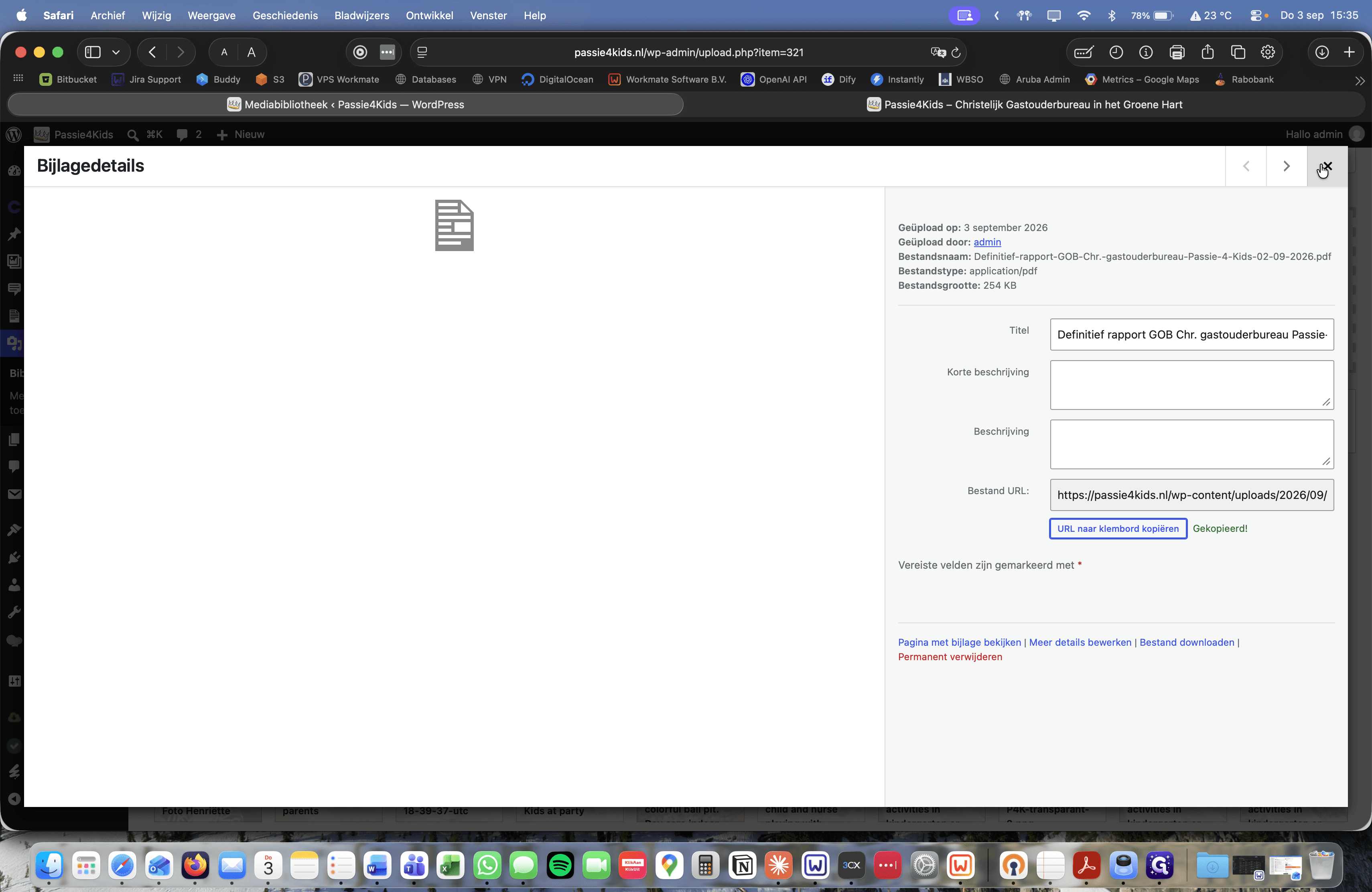Open the comments bubble in admin bar
Image resolution: width=1372 pixels, height=892 pixels.
point(189,134)
